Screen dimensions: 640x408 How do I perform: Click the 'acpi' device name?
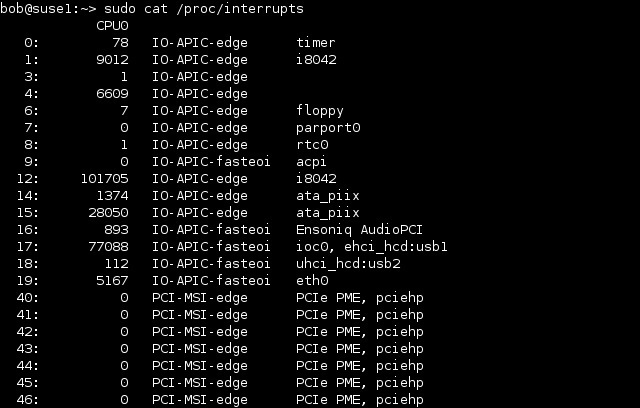coord(311,162)
